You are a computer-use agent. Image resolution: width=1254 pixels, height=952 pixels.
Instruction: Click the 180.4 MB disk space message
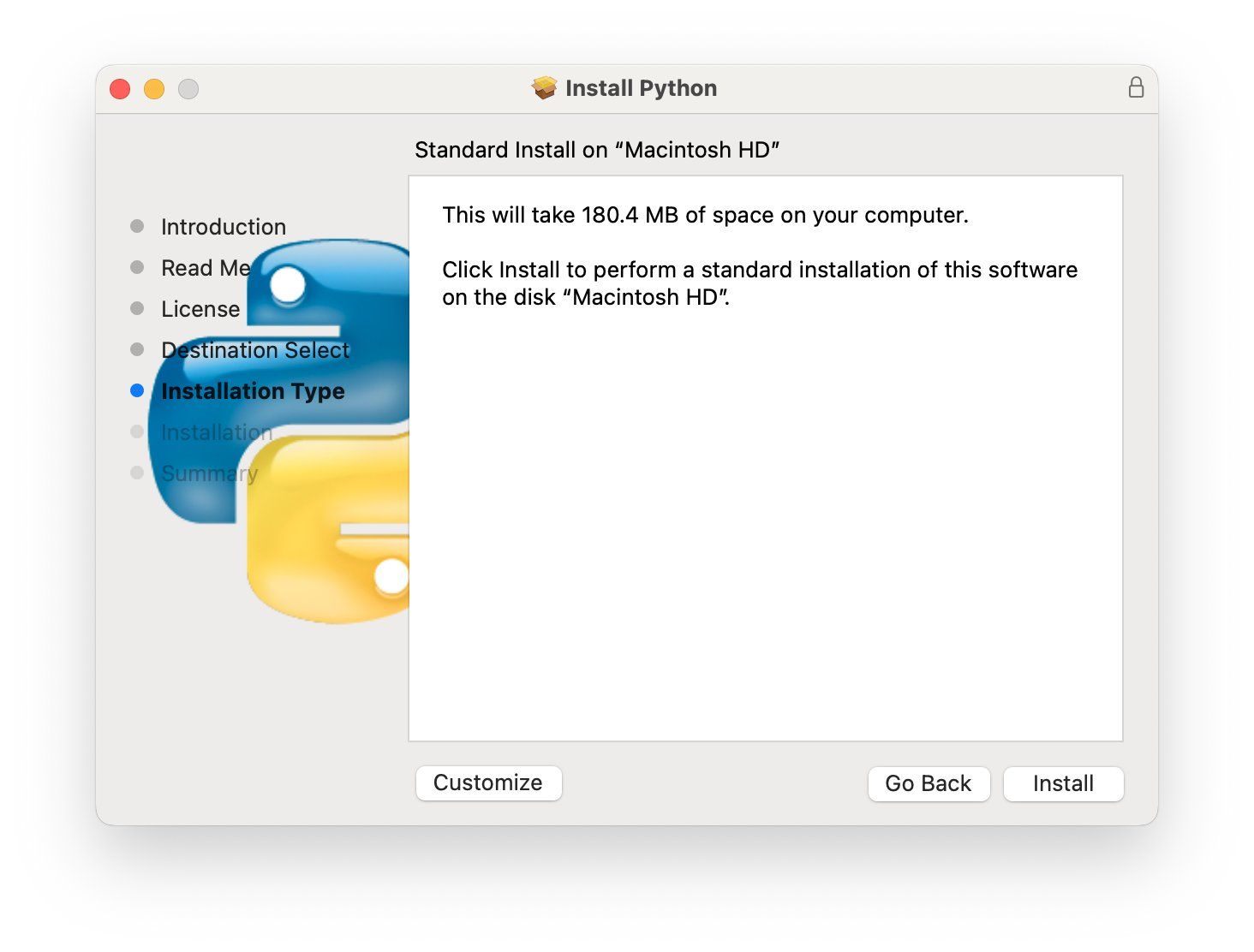[705, 215]
